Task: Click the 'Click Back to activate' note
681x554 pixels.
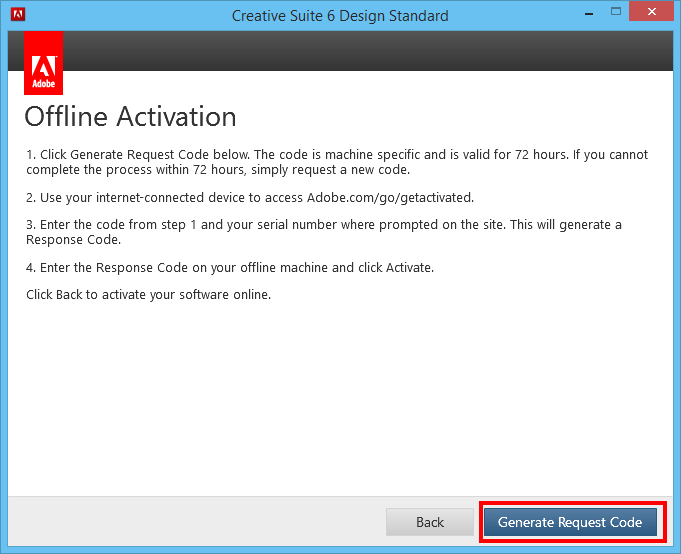Action: [x=148, y=294]
